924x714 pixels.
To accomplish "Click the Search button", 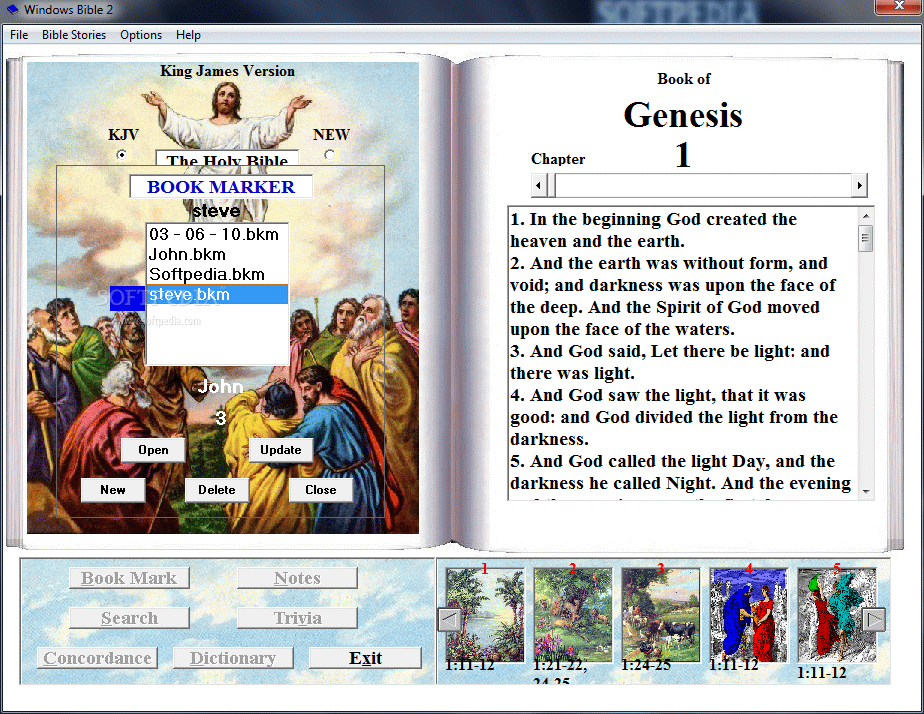I will pos(129,618).
